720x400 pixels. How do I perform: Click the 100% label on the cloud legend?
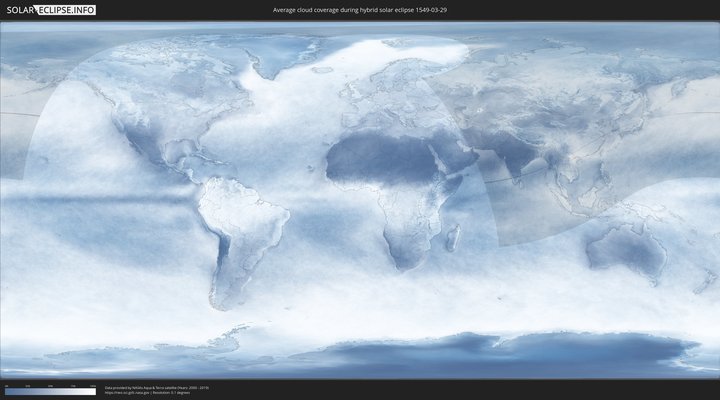coord(93,385)
